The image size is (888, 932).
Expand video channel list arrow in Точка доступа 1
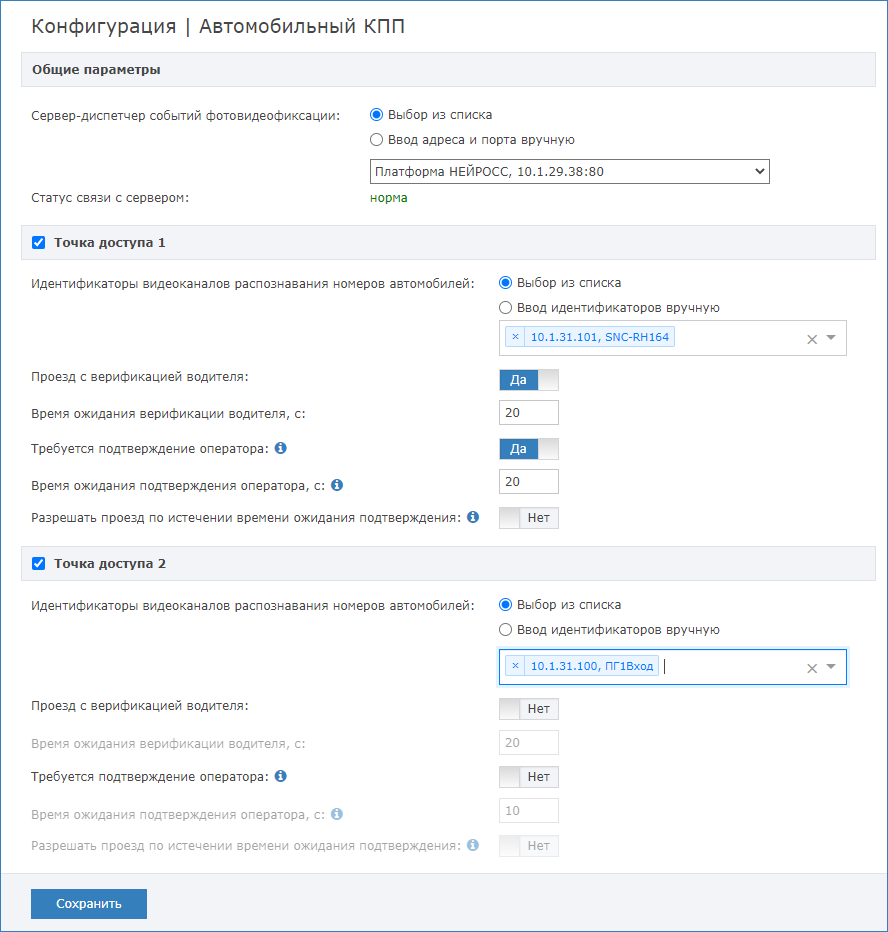[832, 338]
